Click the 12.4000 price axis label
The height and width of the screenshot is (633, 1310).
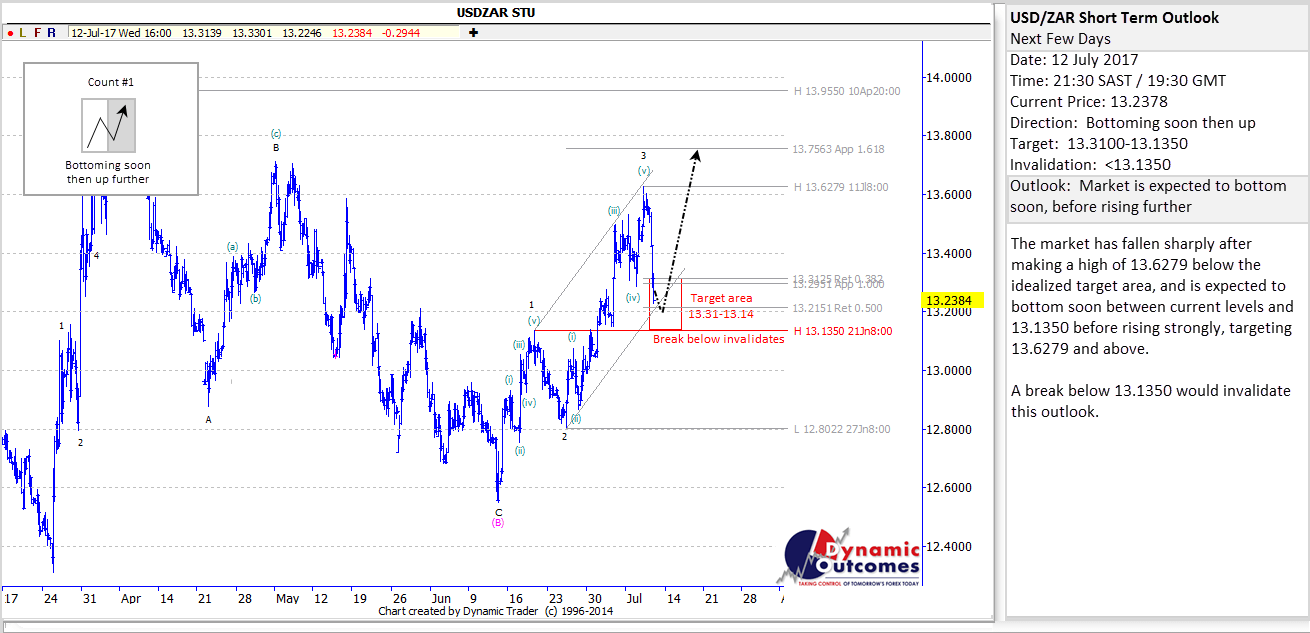click(x=948, y=547)
